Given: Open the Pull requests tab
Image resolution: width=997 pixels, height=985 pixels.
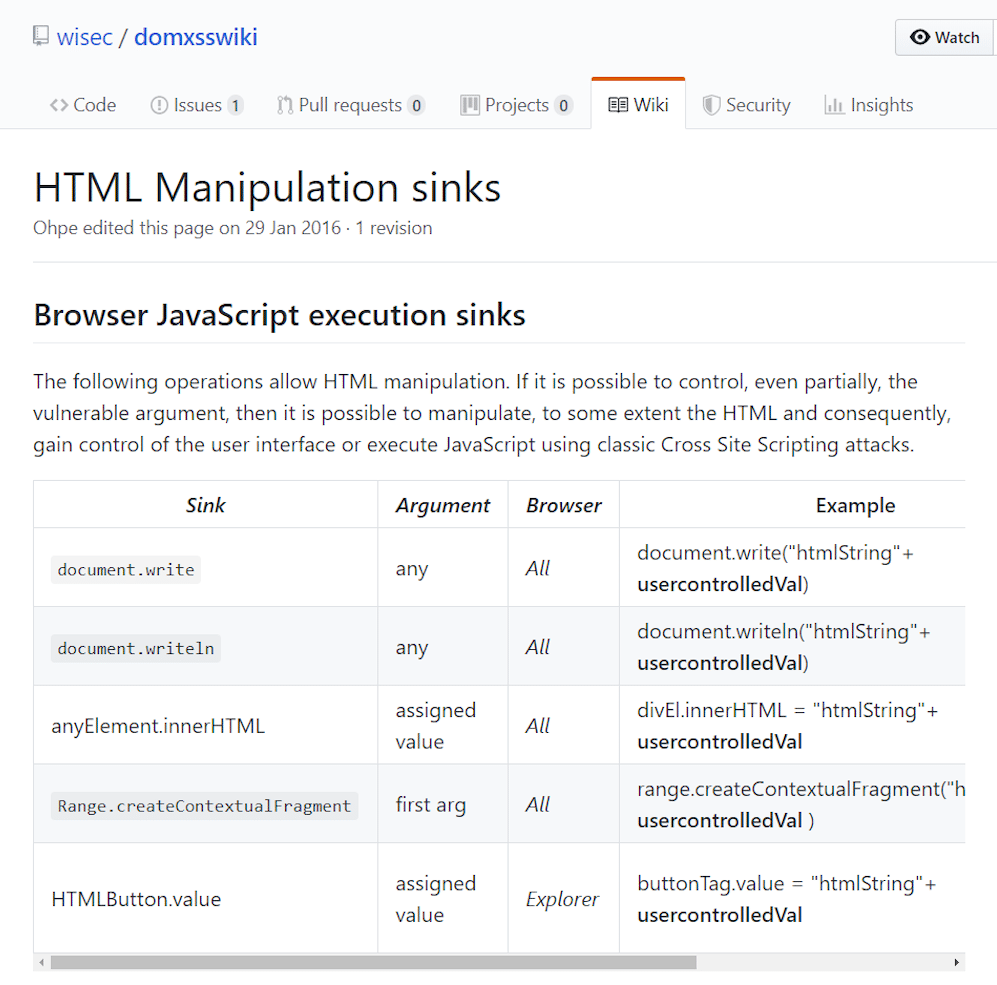Looking at the screenshot, I should point(350,105).
